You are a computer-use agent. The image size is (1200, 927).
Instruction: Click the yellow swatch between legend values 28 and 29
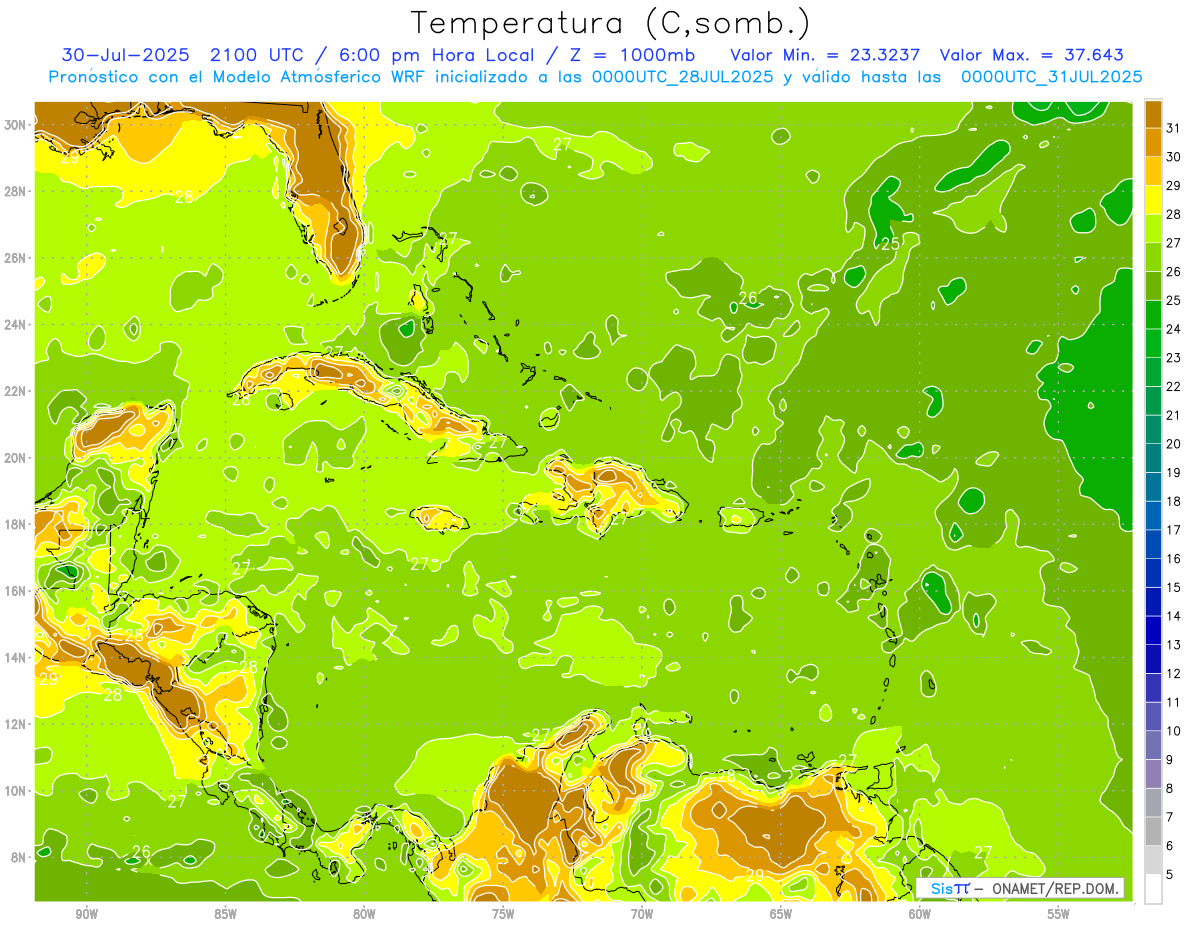(1153, 200)
